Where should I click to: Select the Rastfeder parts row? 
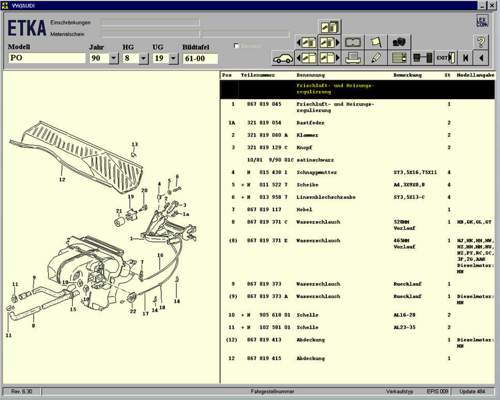click(357, 123)
